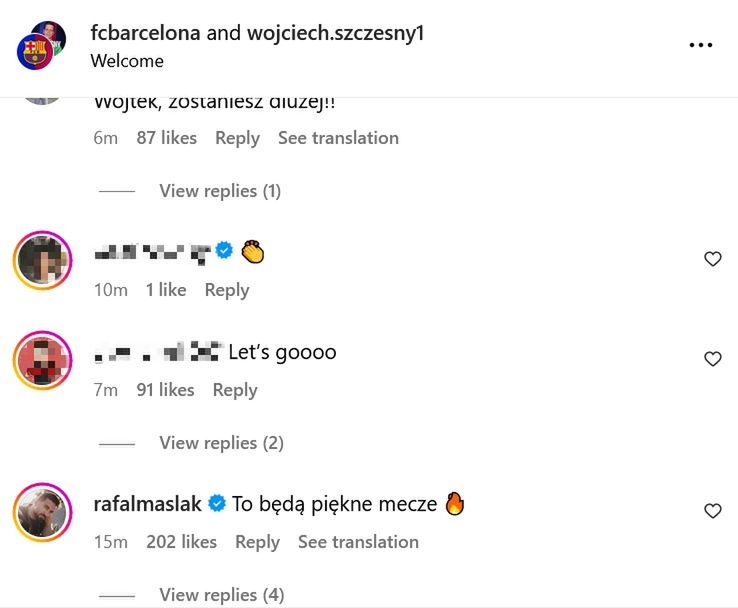Image resolution: width=738 pixels, height=608 pixels.
Task: Click the FC Barcelona header avatar
Action: pyautogui.click(x=34, y=51)
